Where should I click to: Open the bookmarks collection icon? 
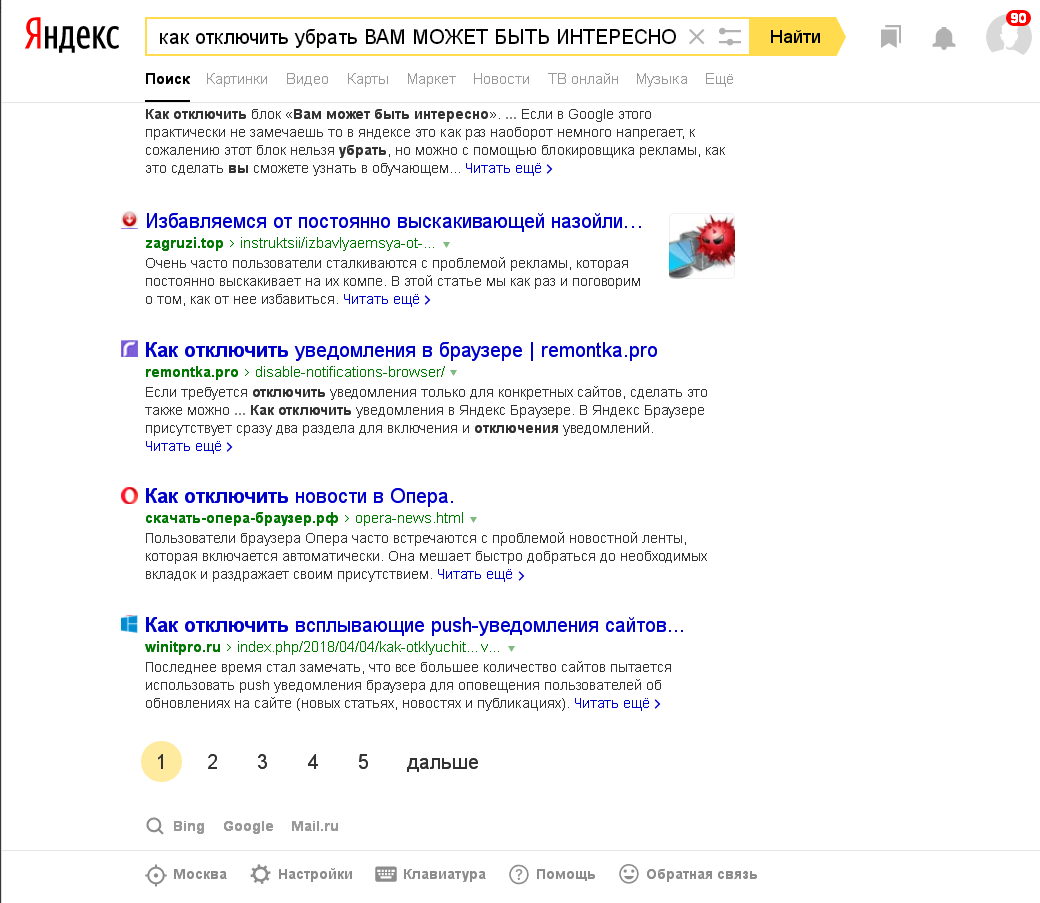pyautogui.click(x=890, y=37)
